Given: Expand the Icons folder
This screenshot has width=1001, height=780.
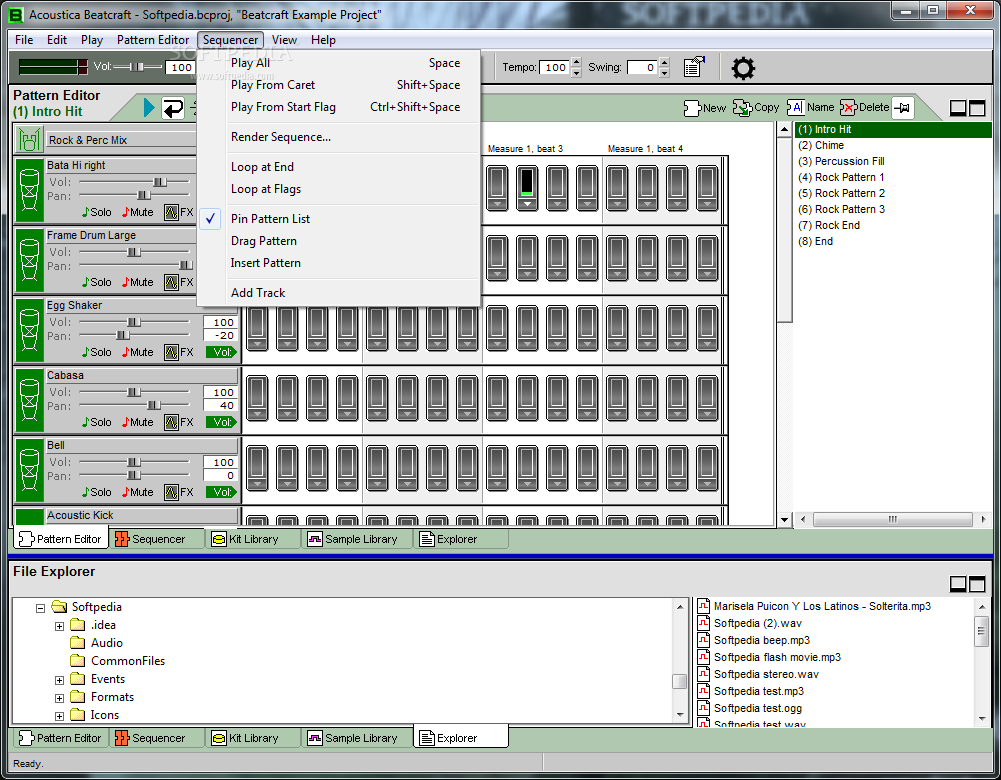Looking at the screenshot, I should point(59,716).
